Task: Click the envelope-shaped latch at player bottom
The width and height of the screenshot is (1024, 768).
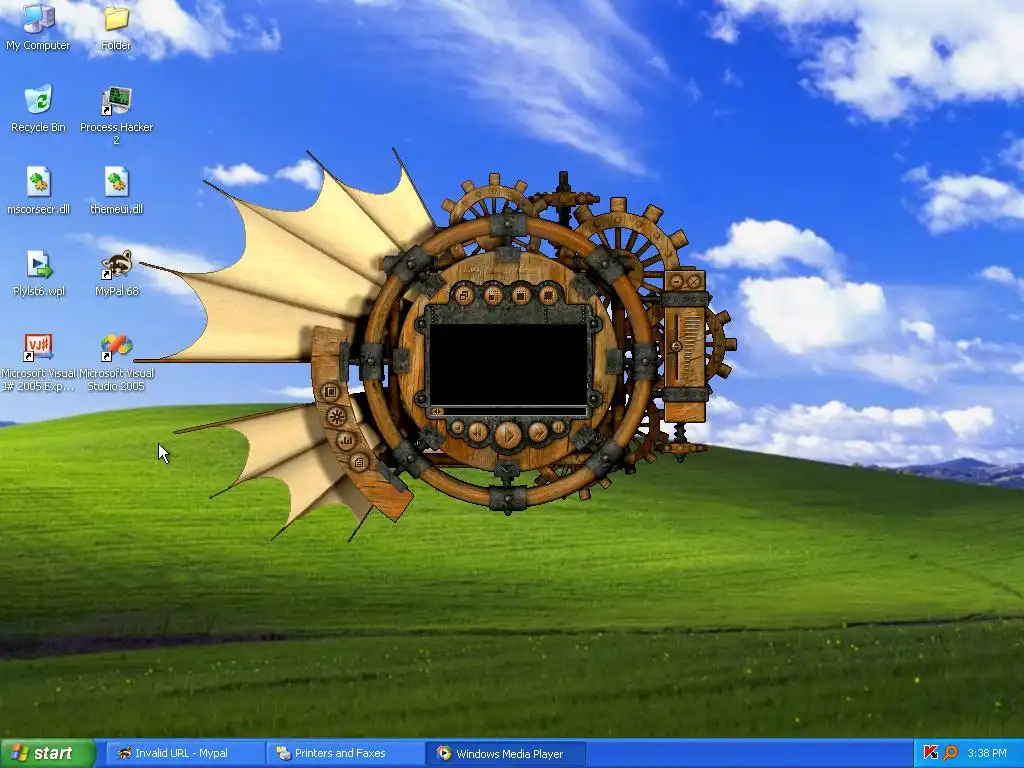Action: tap(507, 468)
